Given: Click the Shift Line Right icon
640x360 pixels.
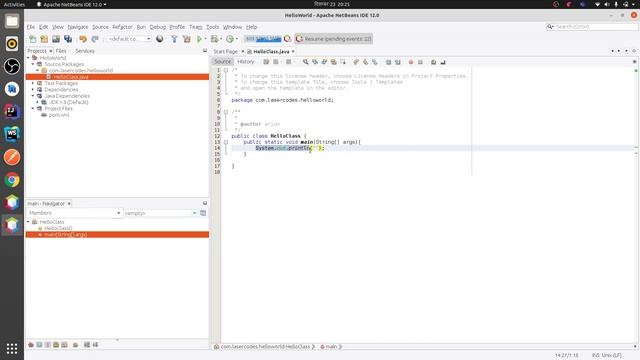Looking at the screenshot, I should coord(398,62).
